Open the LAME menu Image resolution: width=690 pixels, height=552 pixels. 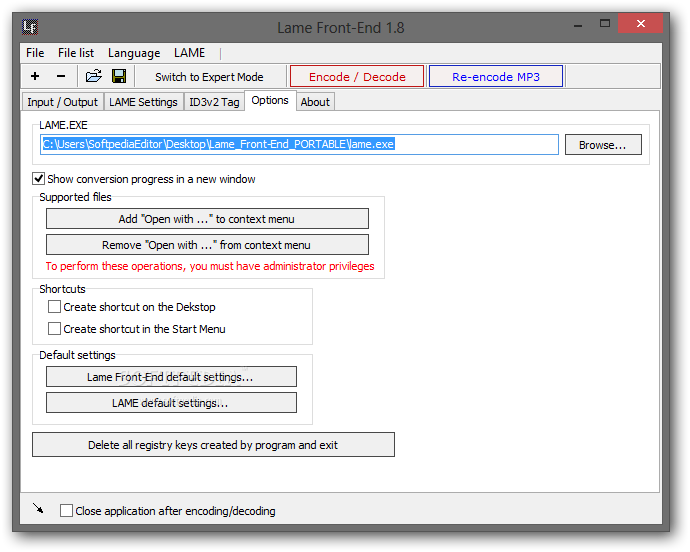pos(189,53)
